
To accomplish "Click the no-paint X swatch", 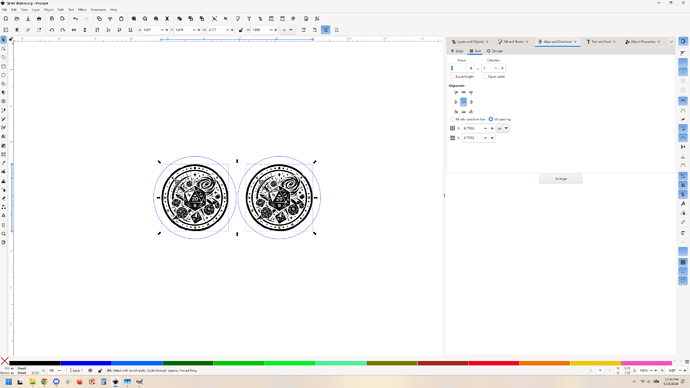I will pos(4,361).
